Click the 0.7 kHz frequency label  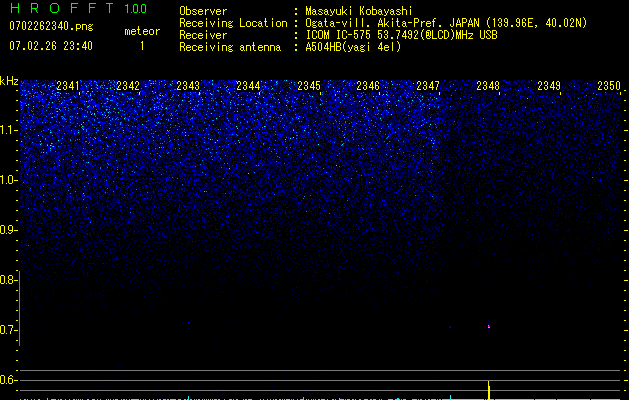coord(8,330)
